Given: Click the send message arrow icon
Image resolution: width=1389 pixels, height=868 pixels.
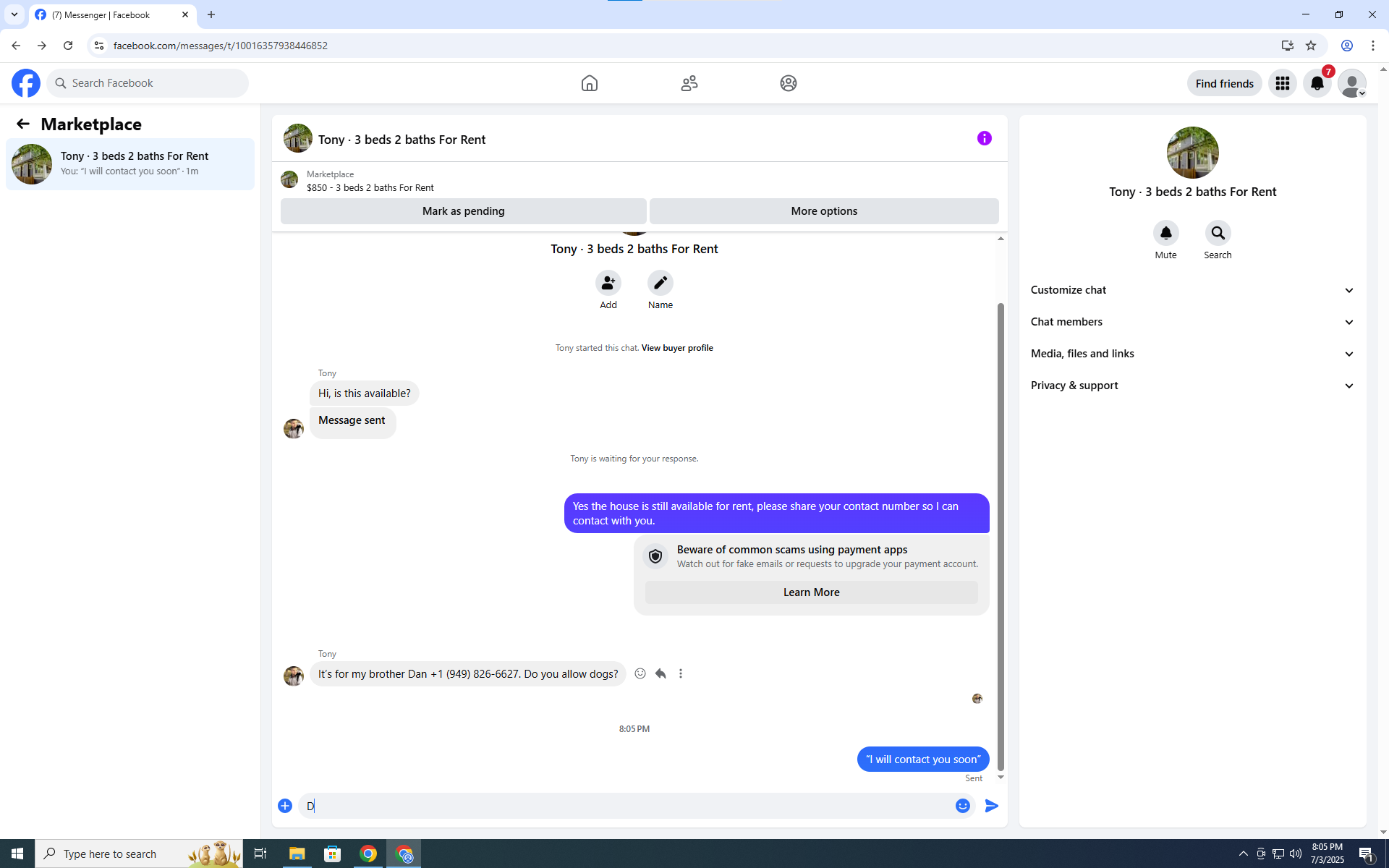Looking at the screenshot, I should [x=991, y=806].
